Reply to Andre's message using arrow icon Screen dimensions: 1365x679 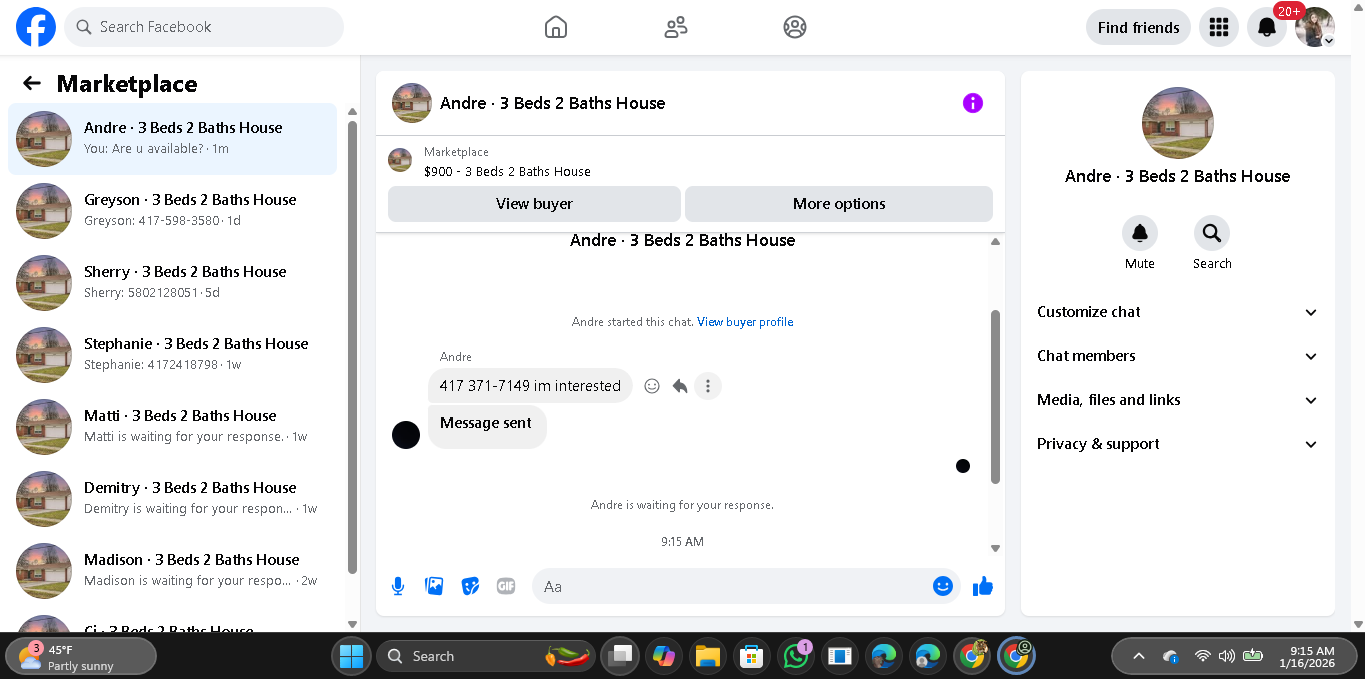coord(680,386)
